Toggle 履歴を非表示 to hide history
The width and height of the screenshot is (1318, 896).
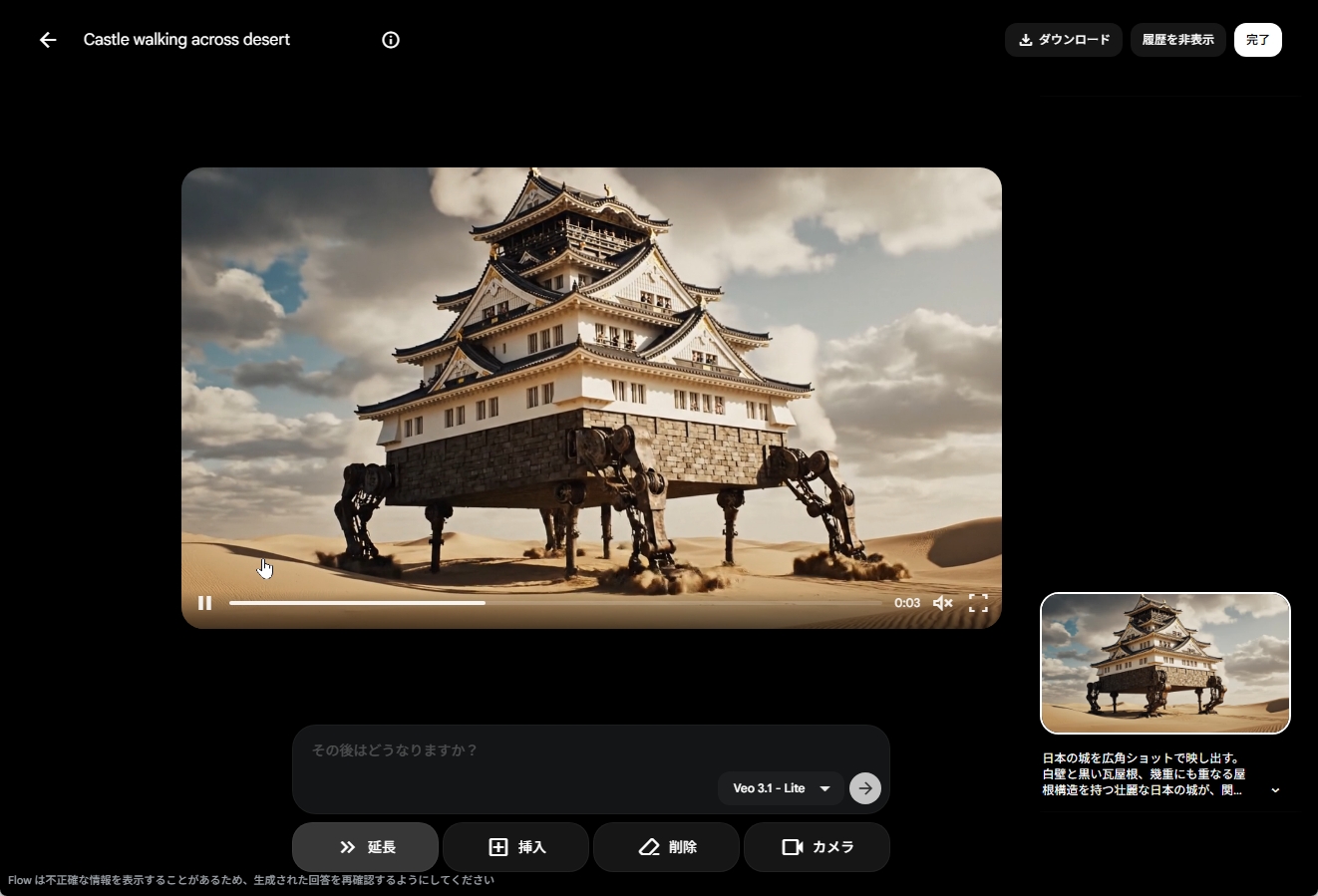tap(1177, 40)
